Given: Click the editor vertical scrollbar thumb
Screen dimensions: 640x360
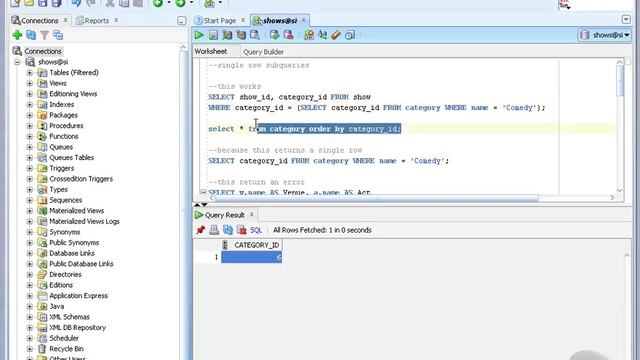Looking at the screenshot, I should tap(620, 81).
